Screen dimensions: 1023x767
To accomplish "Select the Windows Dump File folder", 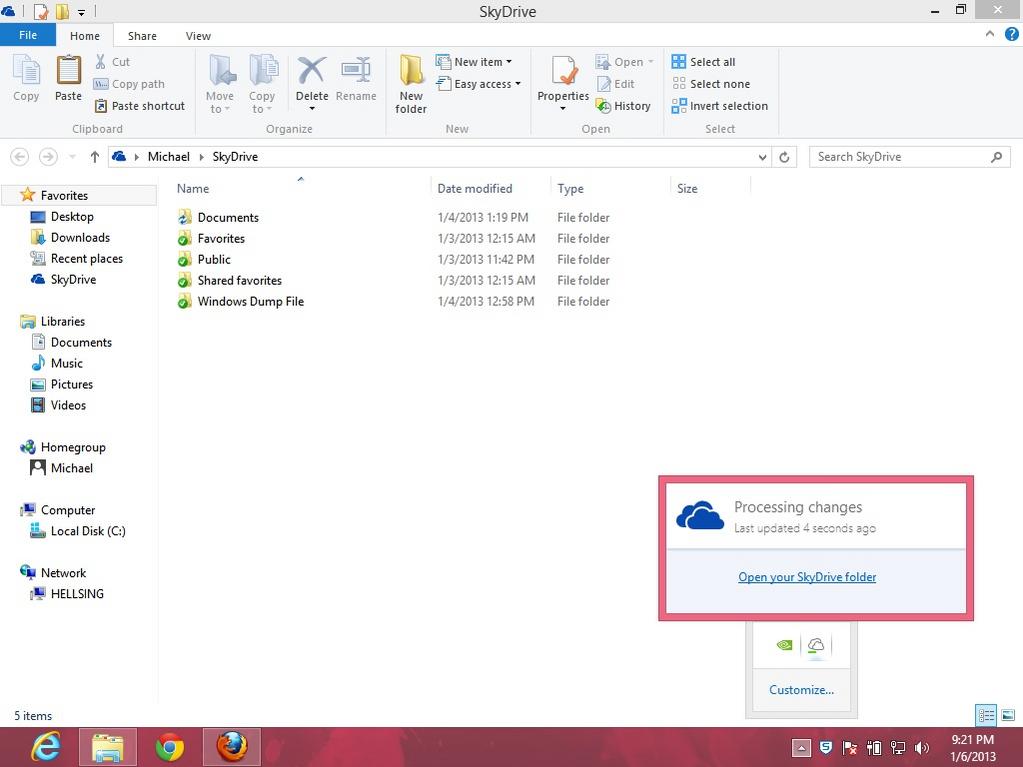I will [x=251, y=301].
